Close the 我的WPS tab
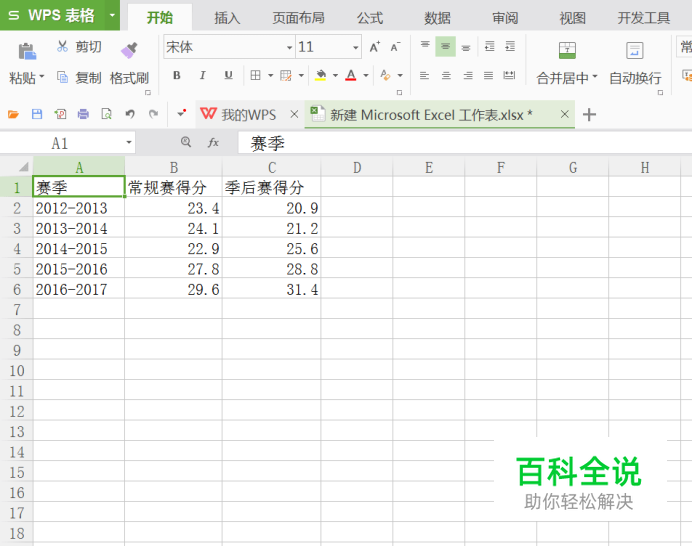Viewport: 692px width, 546px height. (x=294, y=114)
